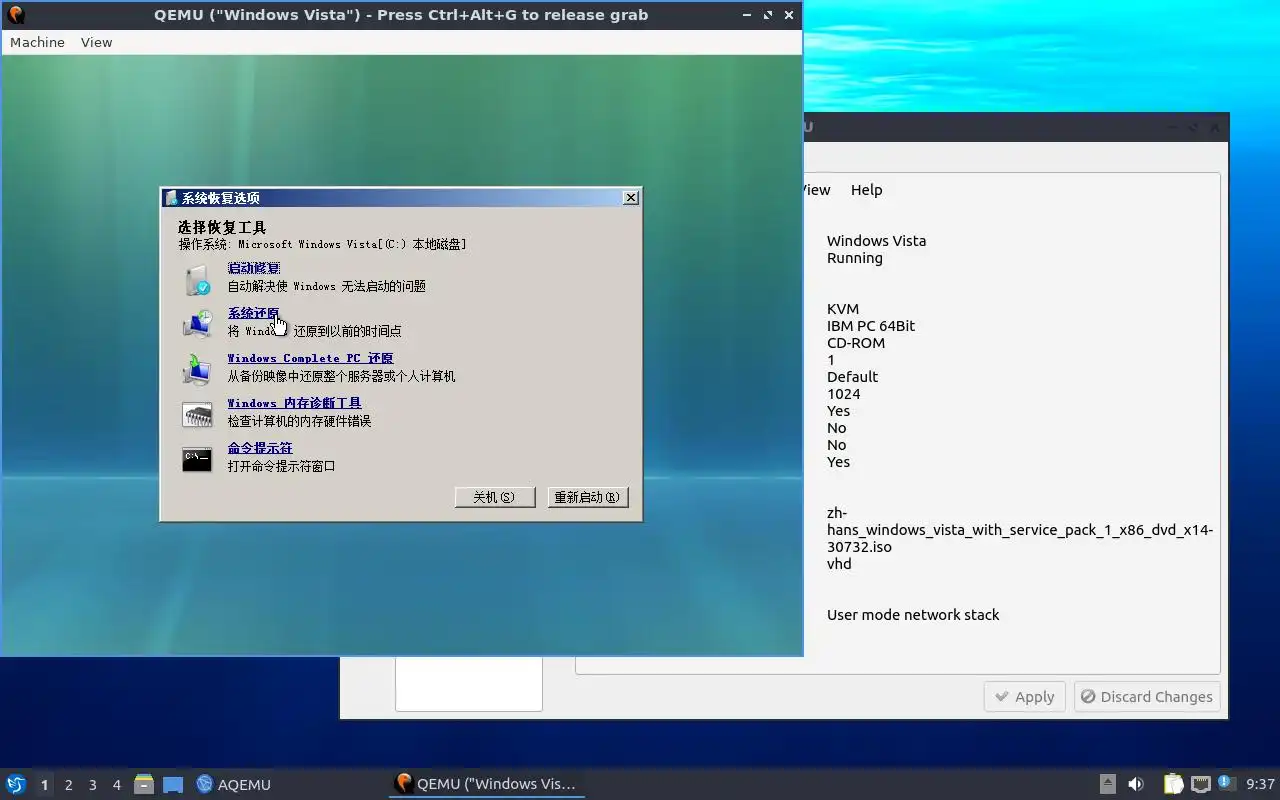Click the 'CD-ROM' boot value in AQEMU
This screenshot has width=1280, height=800.
(x=856, y=343)
